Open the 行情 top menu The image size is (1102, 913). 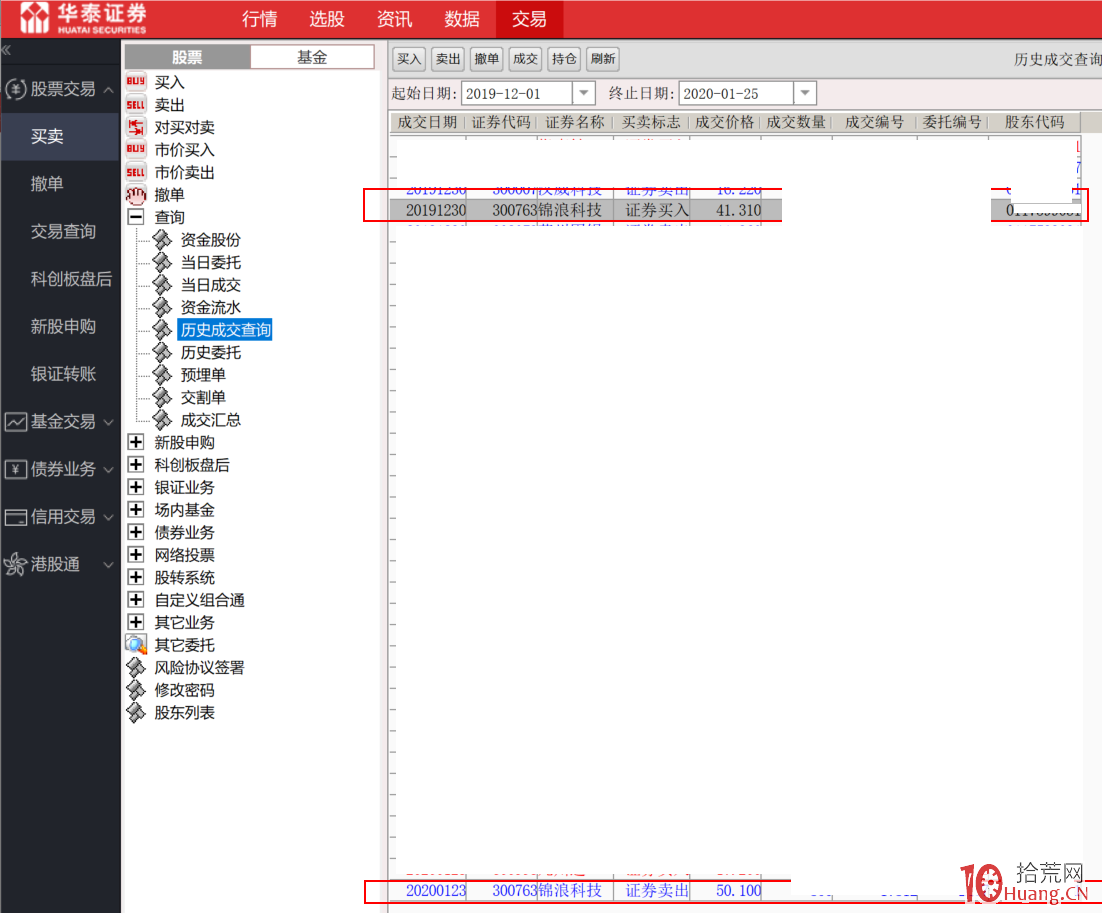tap(260, 19)
